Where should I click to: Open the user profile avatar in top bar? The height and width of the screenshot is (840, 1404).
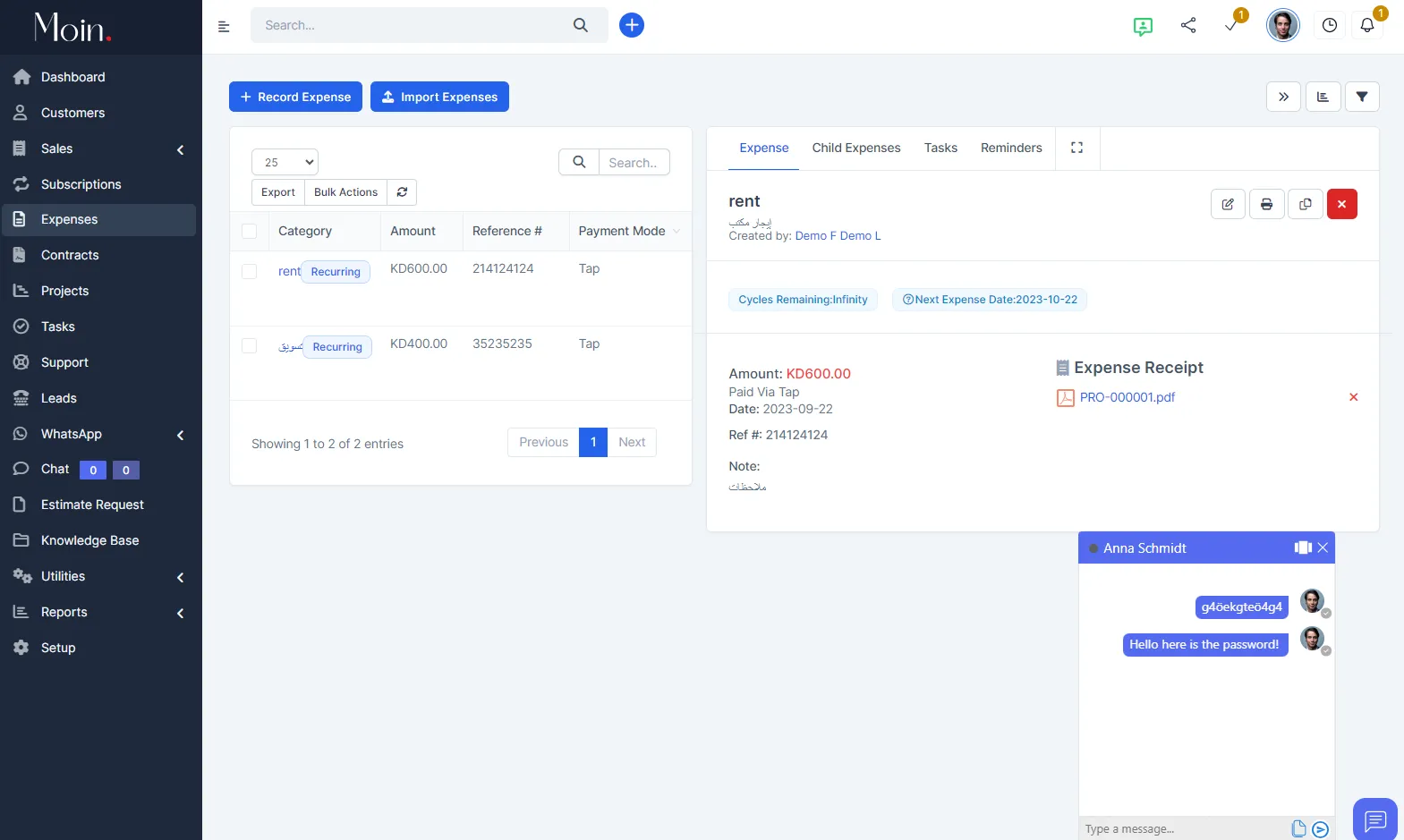click(x=1283, y=25)
